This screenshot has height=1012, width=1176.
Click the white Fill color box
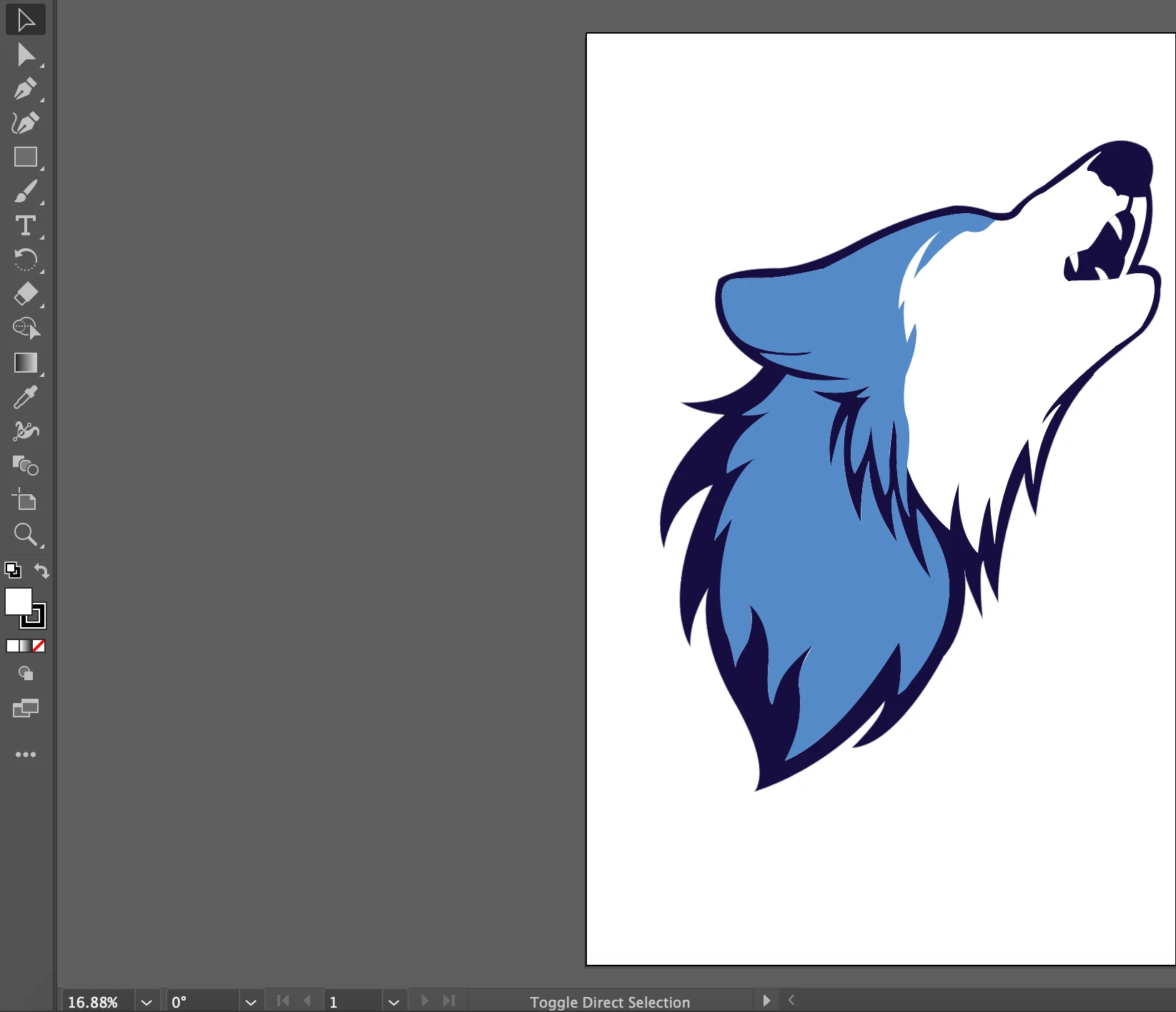pyautogui.click(x=18, y=601)
